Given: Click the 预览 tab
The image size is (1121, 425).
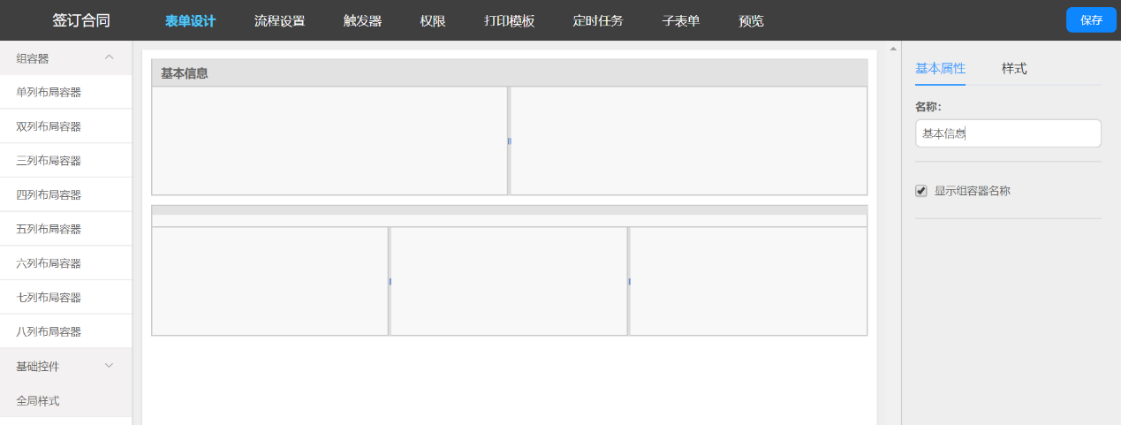Looking at the screenshot, I should click(x=751, y=21).
